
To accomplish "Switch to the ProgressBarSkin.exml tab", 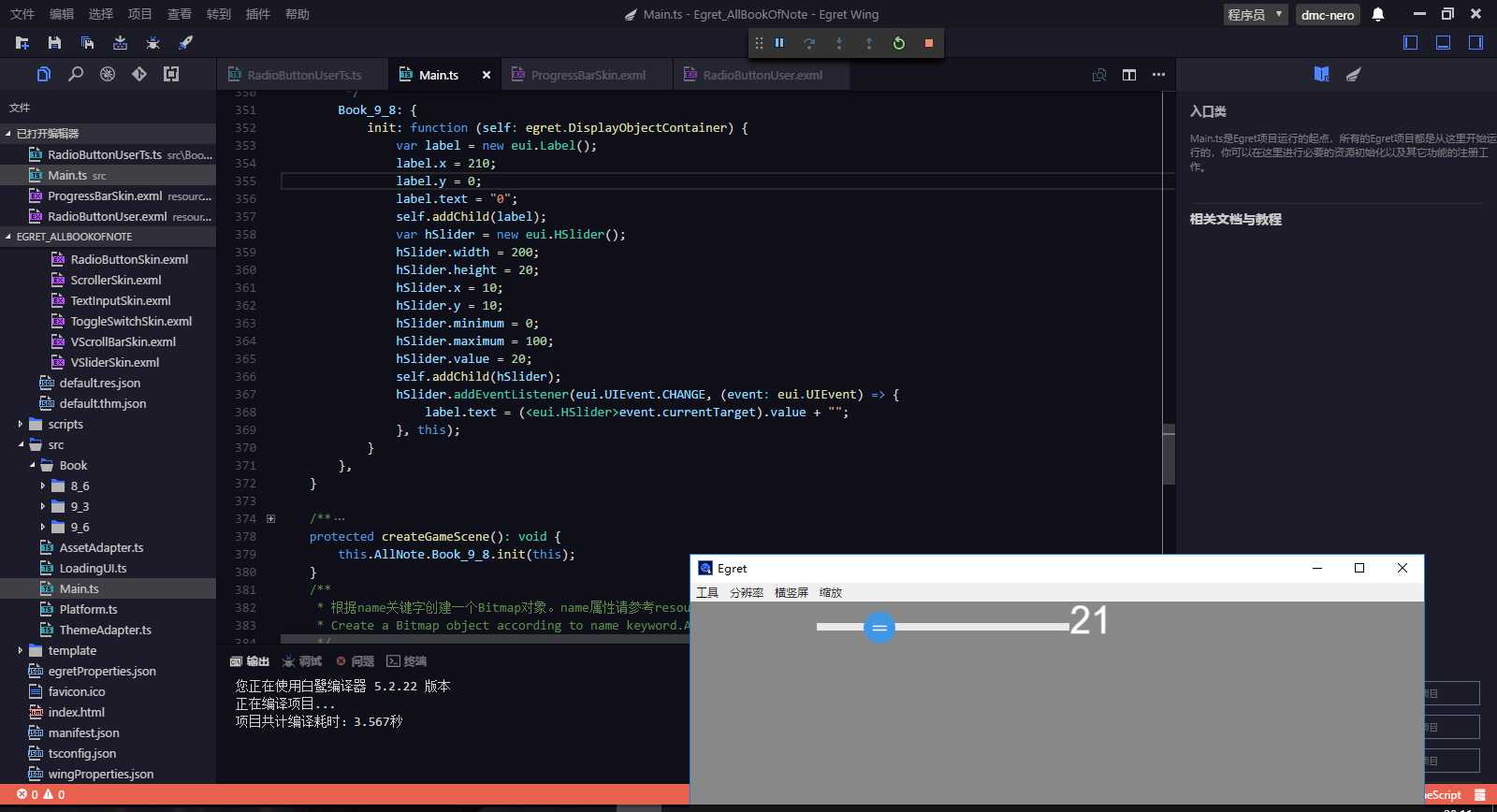I will point(588,75).
